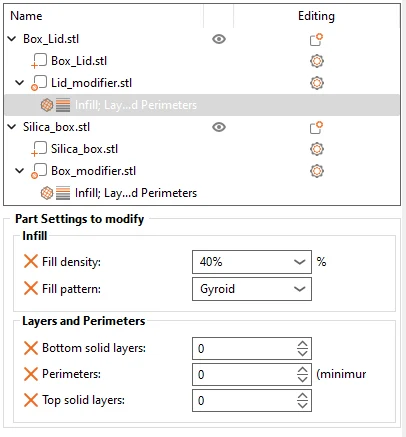The height and width of the screenshot is (437, 406).
Task: Click the Perimeters value input field
Action: pyautogui.click(x=244, y=375)
